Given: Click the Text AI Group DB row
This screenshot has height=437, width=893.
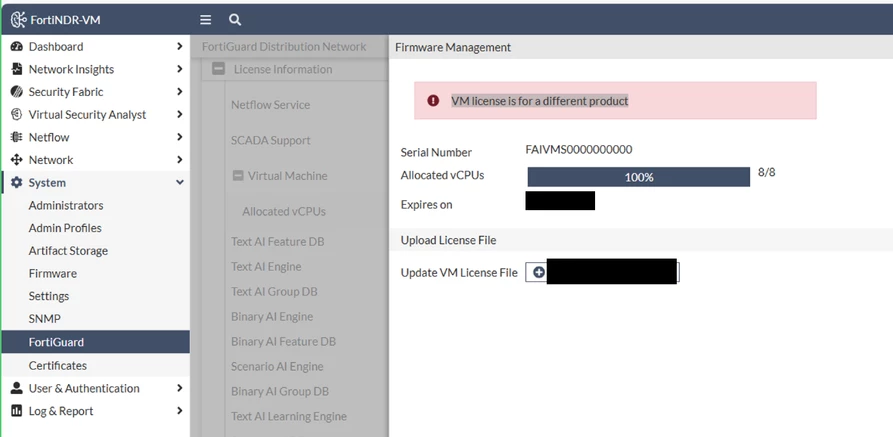Looking at the screenshot, I should click(274, 292).
